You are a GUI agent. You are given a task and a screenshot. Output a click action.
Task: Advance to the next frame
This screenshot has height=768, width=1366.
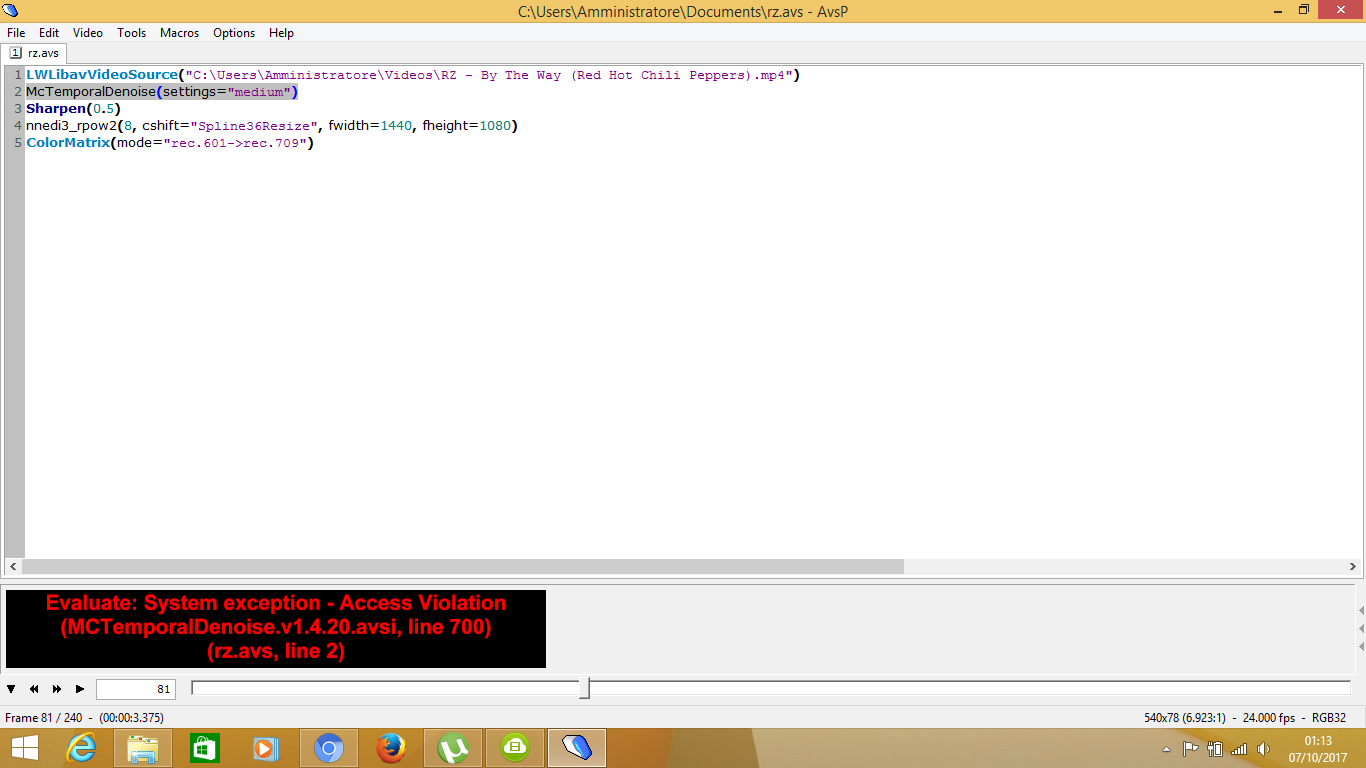tap(57, 689)
